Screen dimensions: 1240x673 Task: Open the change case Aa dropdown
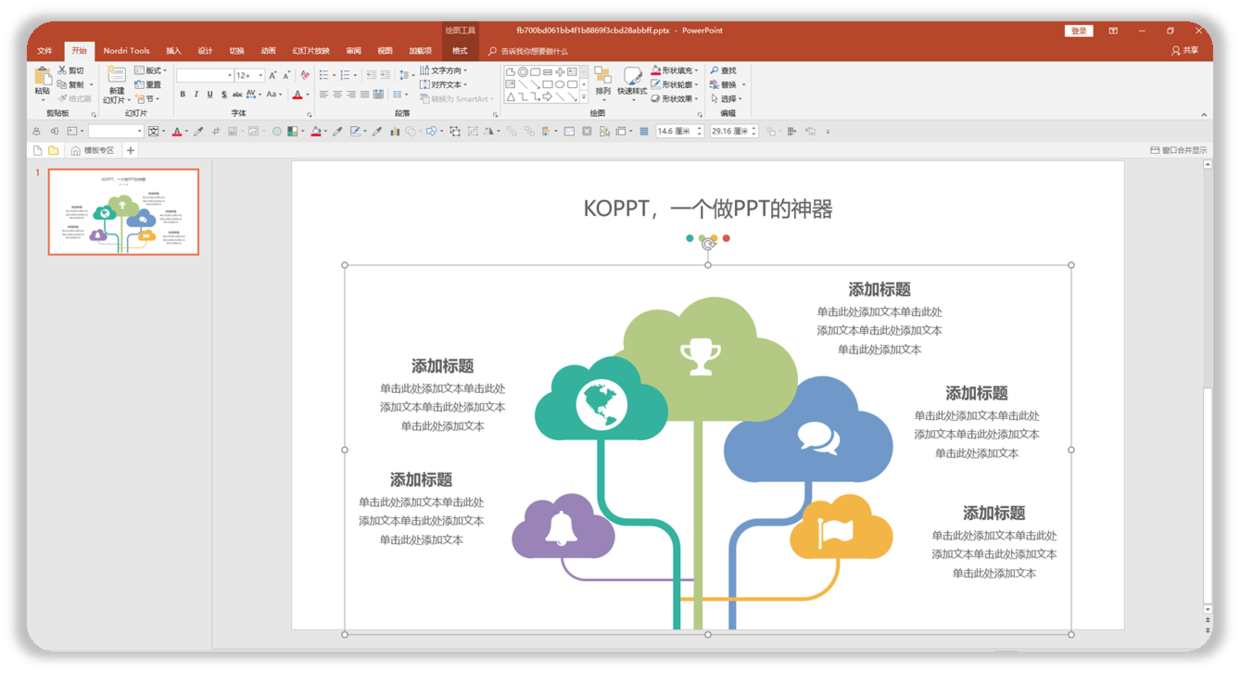[275, 94]
